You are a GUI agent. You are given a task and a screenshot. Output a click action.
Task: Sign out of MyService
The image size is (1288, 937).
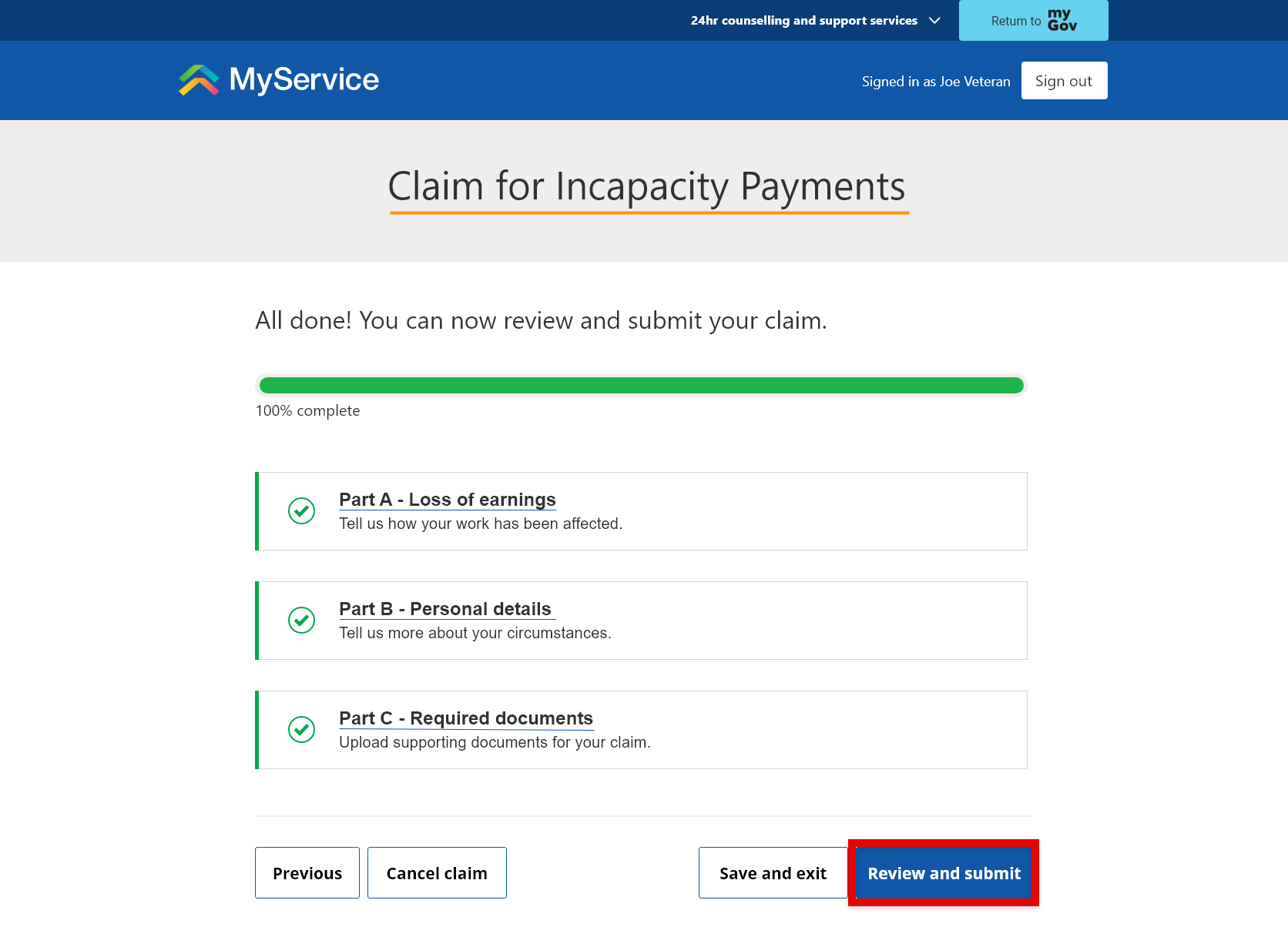point(1064,80)
